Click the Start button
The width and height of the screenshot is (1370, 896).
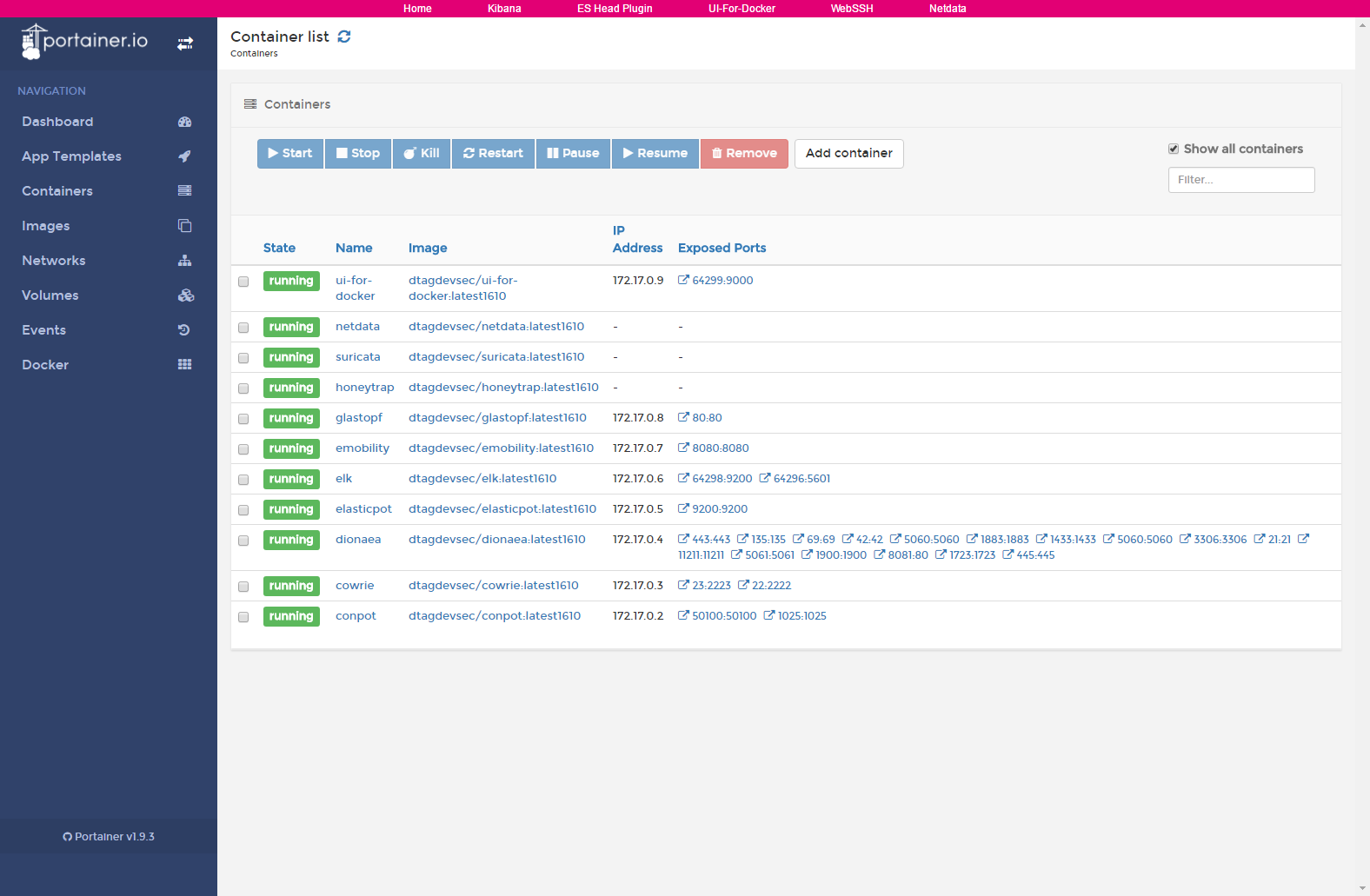(290, 154)
